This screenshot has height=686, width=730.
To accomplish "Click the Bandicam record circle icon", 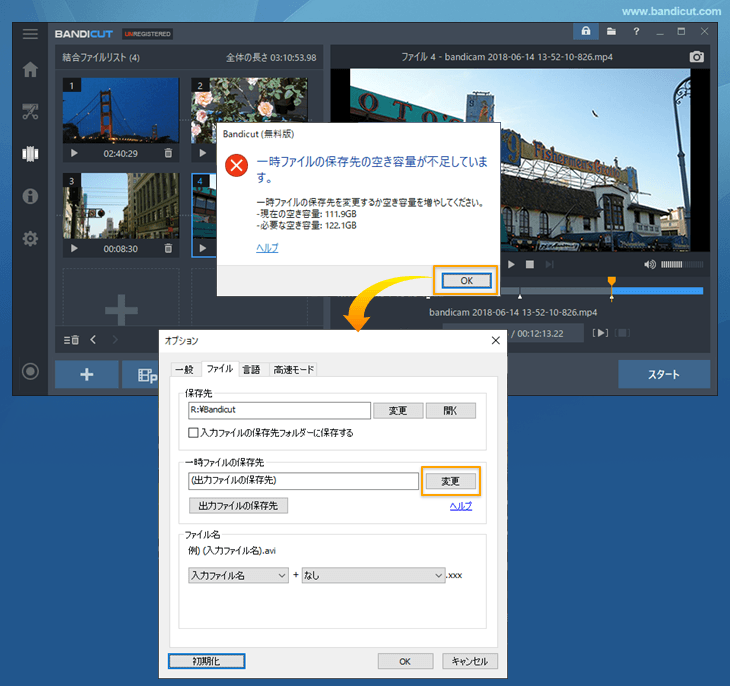I will (x=30, y=371).
